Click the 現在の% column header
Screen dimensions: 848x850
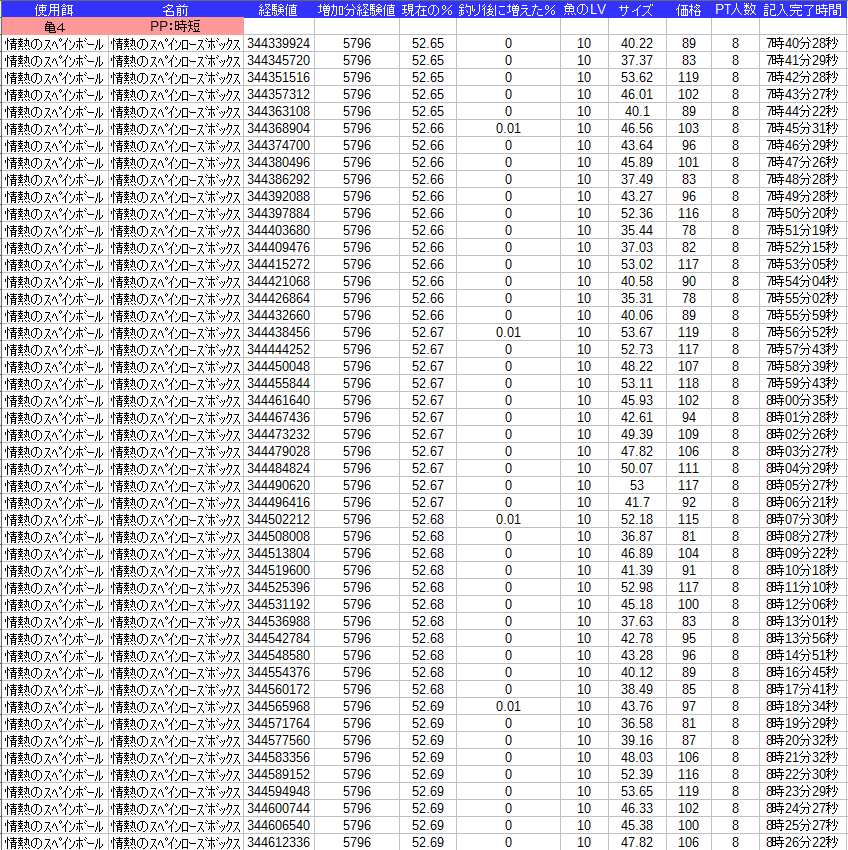pos(427,9)
